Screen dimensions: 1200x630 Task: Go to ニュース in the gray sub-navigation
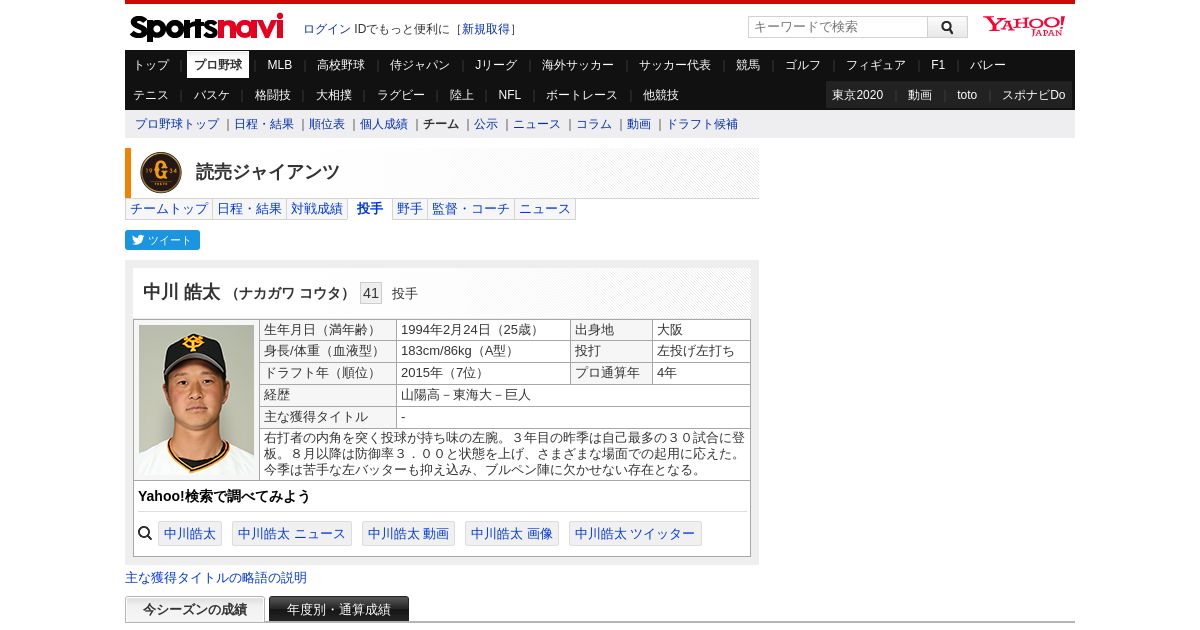click(537, 124)
